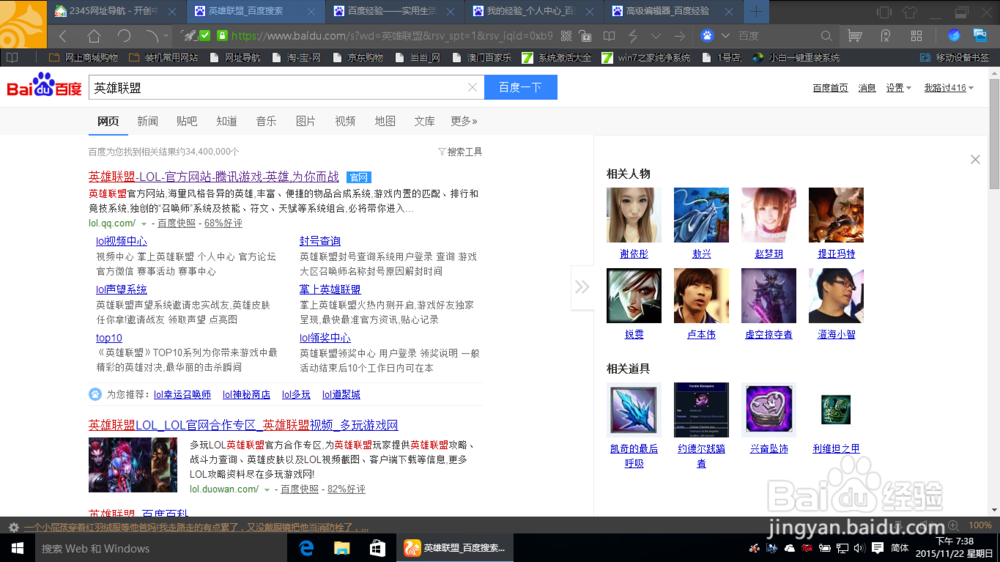Open the browser home page icon
Screen dimensions: 1000x562
[x=94, y=36]
